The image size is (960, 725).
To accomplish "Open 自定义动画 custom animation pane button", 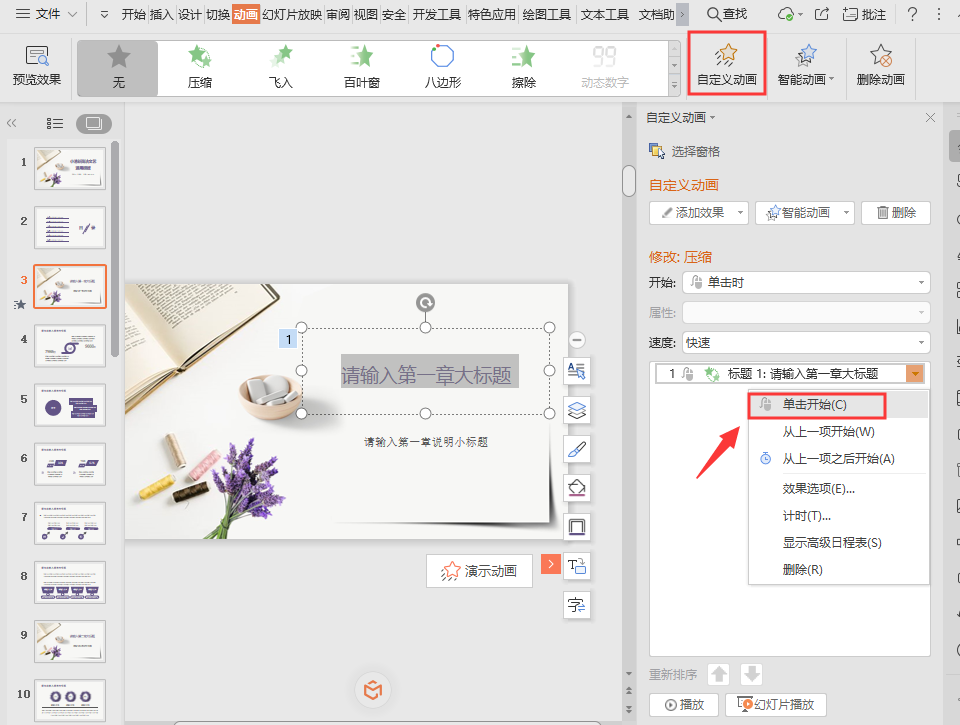I will (x=727, y=64).
